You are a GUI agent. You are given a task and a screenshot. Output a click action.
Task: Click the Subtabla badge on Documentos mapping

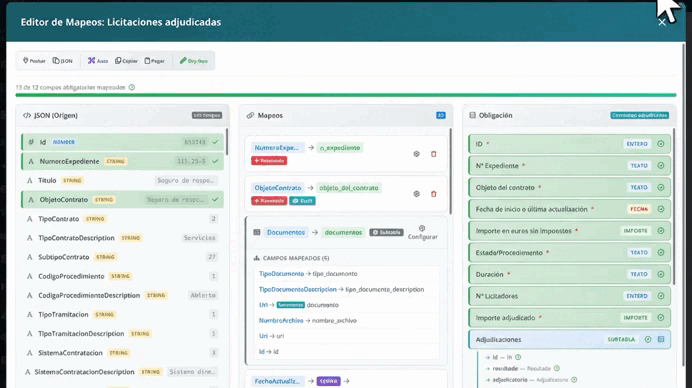coord(386,232)
